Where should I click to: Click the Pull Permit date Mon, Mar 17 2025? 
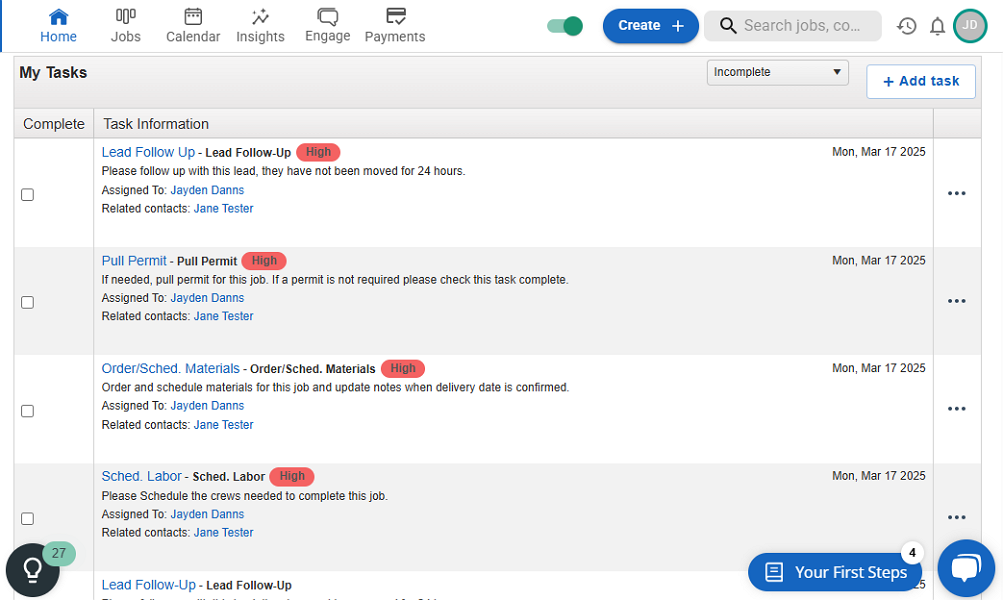click(x=878, y=260)
